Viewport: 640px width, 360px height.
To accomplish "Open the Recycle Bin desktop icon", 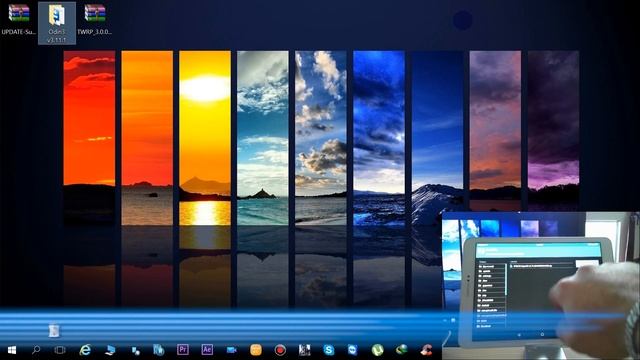I will [54, 330].
